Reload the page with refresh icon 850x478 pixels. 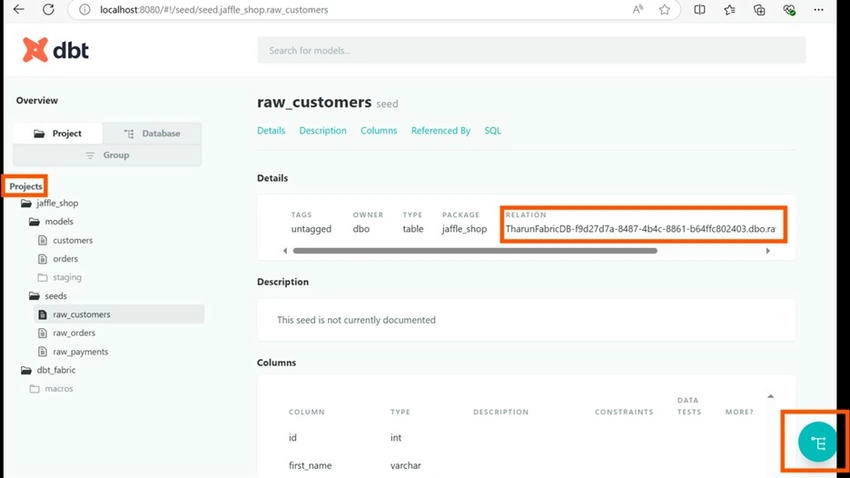pos(48,9)
